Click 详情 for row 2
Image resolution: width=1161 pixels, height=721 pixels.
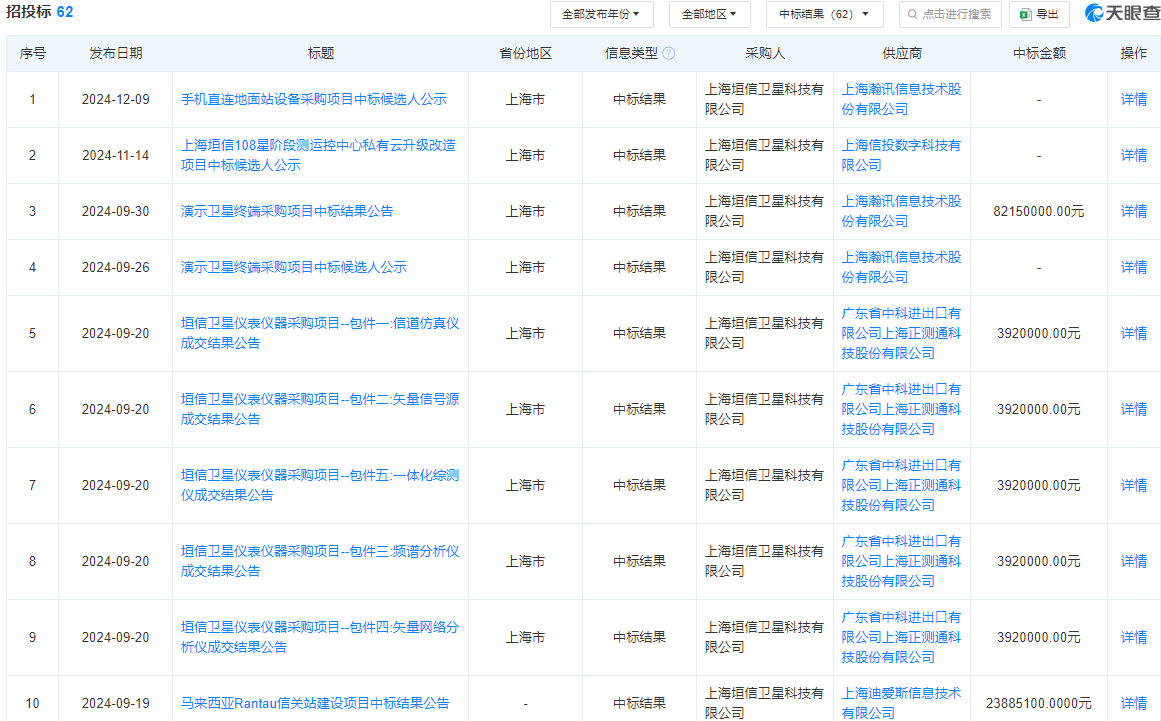click(1134, 155)
